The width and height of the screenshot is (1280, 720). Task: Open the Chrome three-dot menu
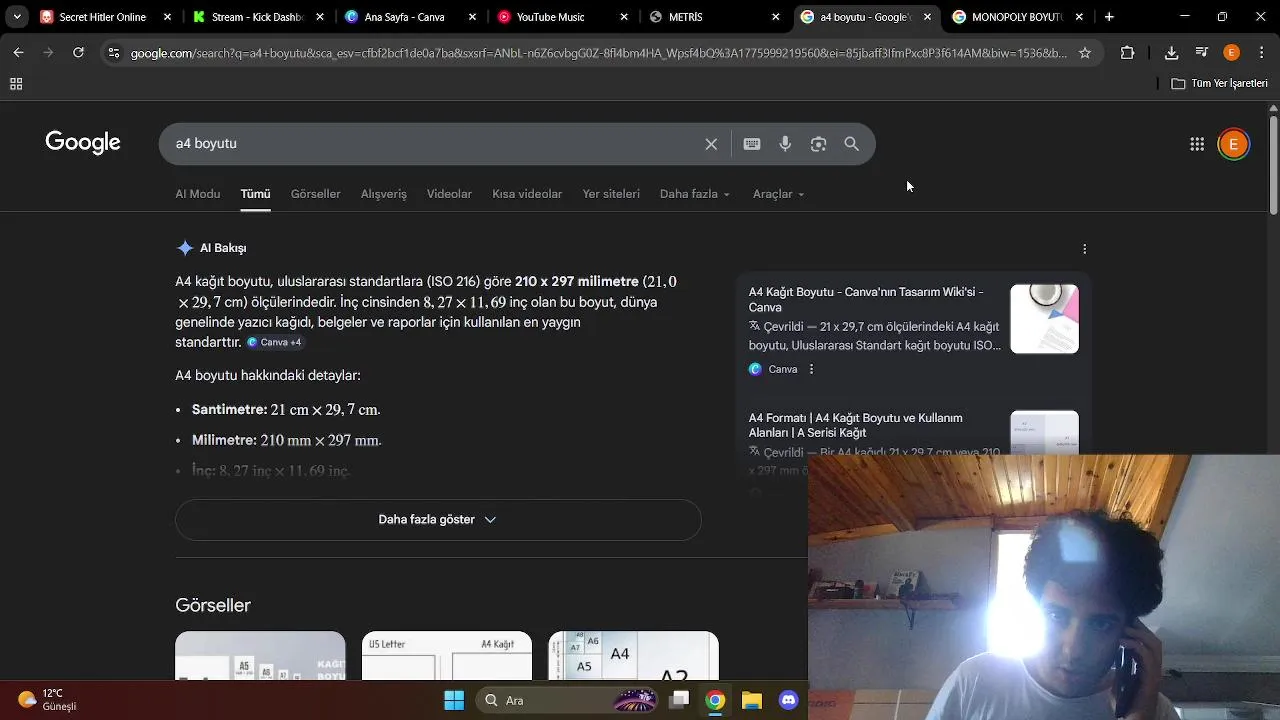(x=1260, y=53)
